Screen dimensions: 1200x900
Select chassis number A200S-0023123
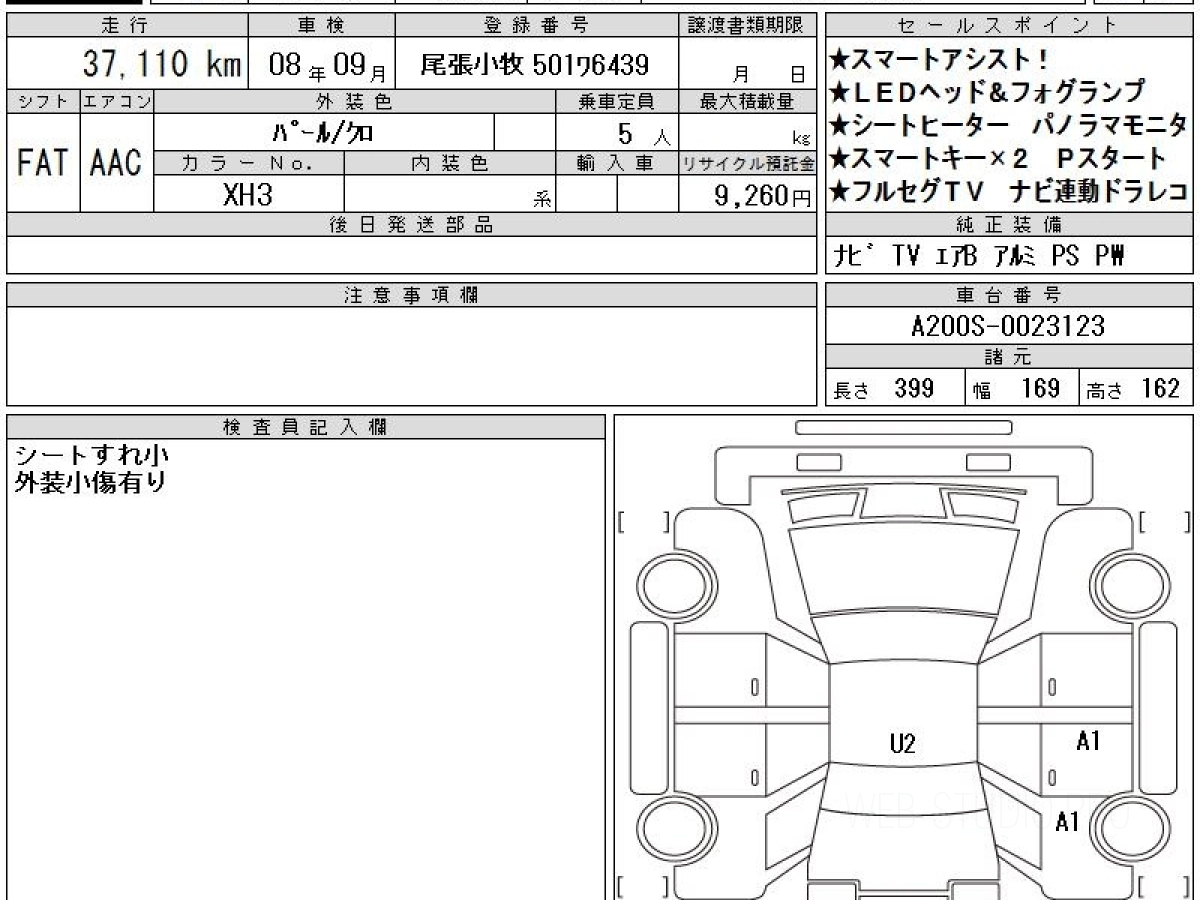(x=1008, y=326)
